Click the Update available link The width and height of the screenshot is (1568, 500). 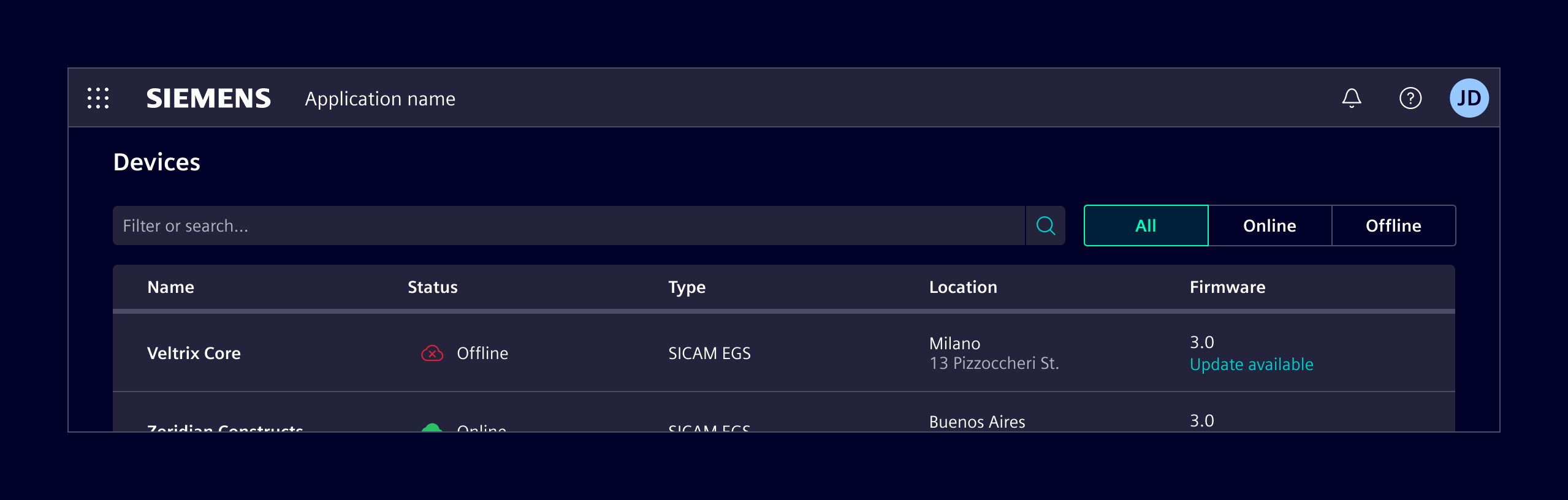click(x=1251, y=365)
